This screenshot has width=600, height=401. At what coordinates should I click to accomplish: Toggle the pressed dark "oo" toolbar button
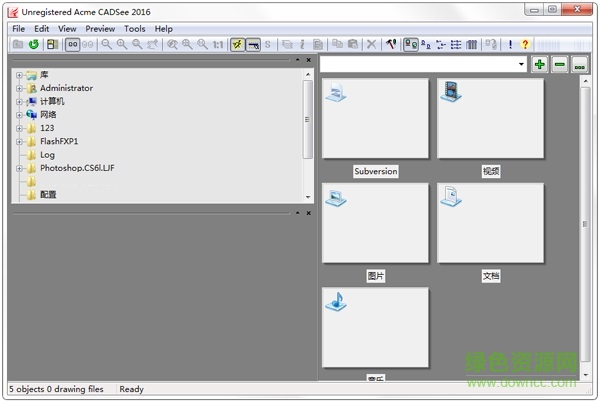72,45
